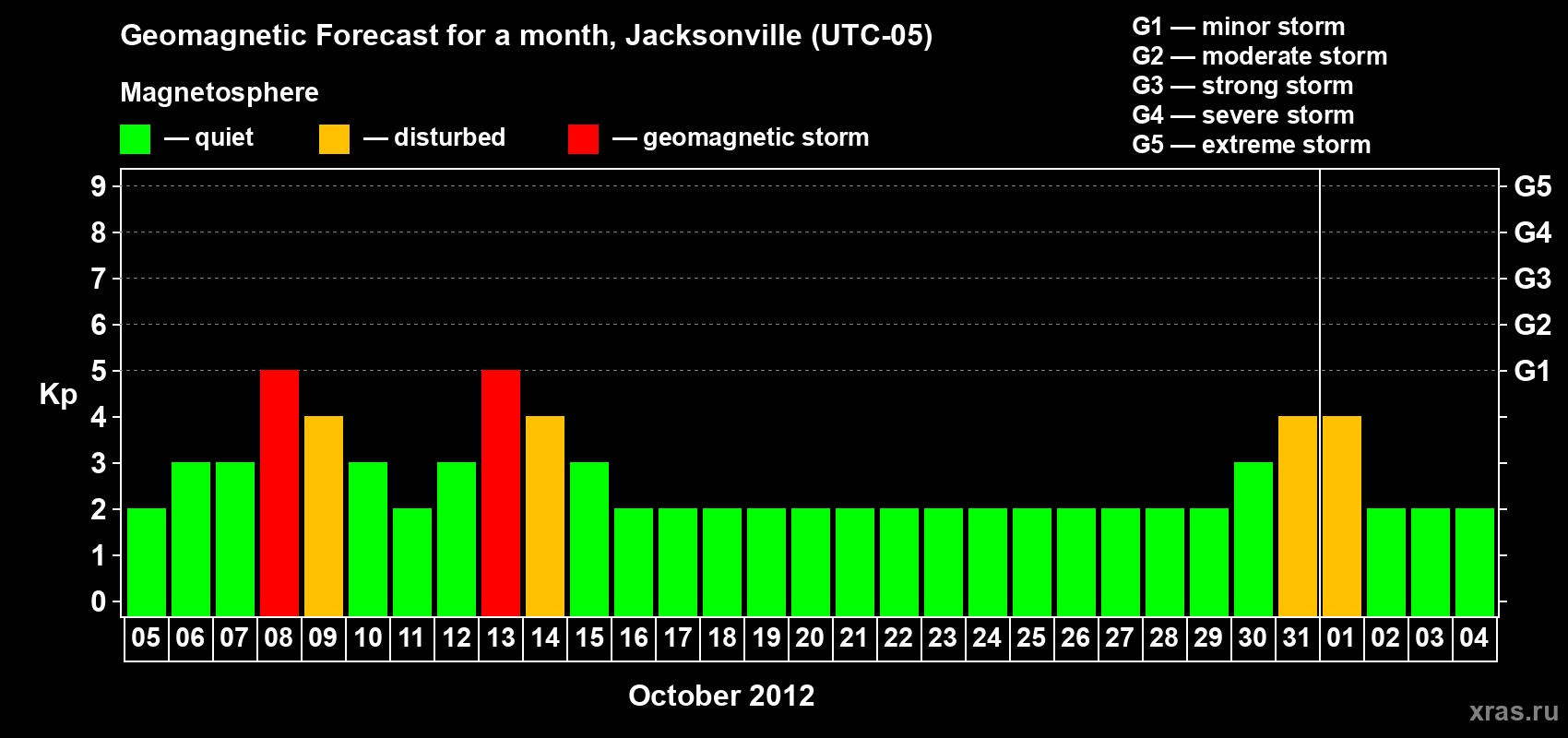Click the date label 04

(1474, 637)
